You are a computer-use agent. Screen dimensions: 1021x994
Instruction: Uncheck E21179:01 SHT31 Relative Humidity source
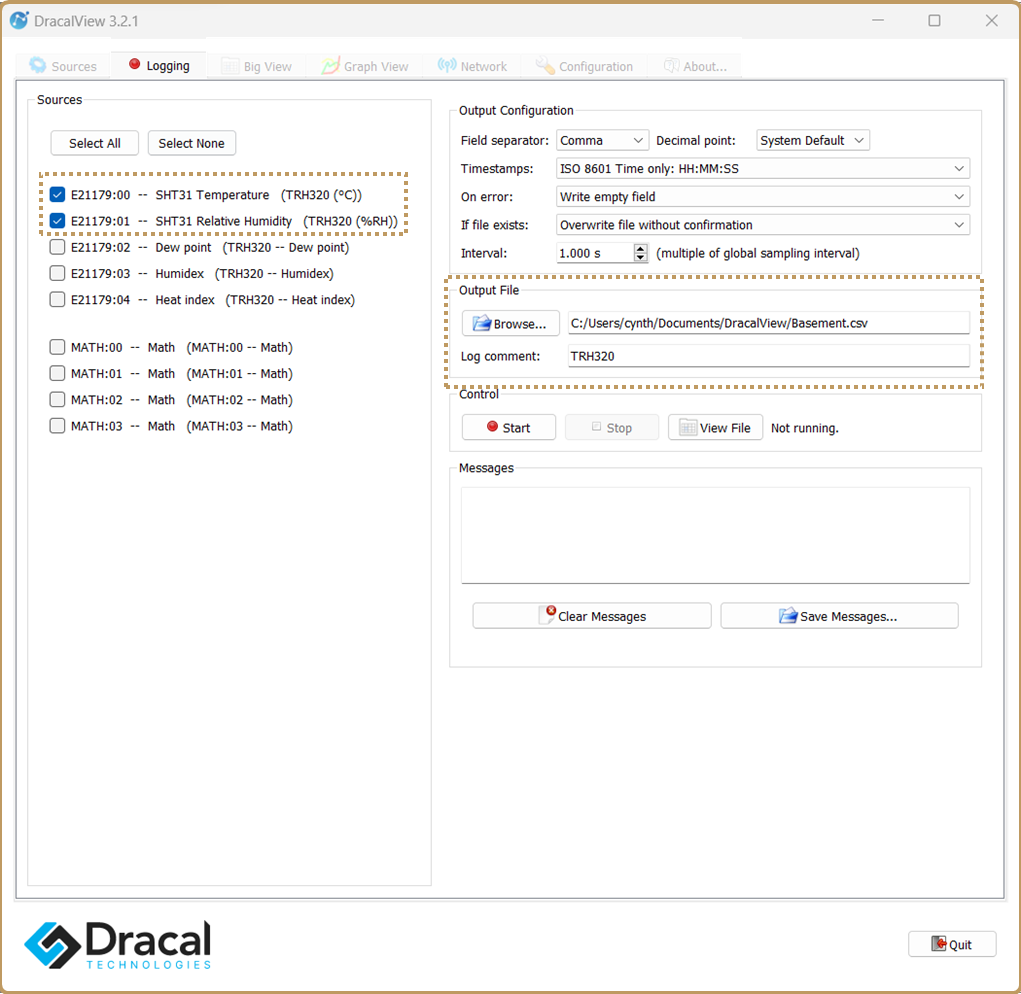coord(57,221)
